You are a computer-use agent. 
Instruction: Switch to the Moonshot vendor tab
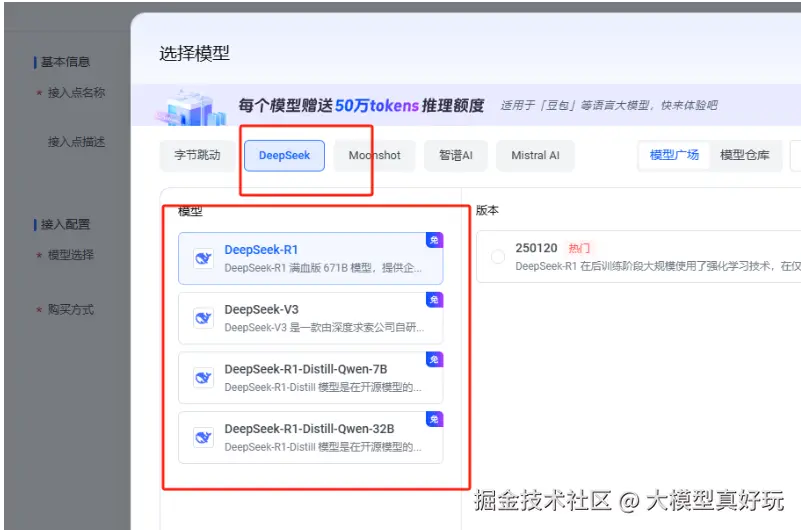(x=374, y=155)
